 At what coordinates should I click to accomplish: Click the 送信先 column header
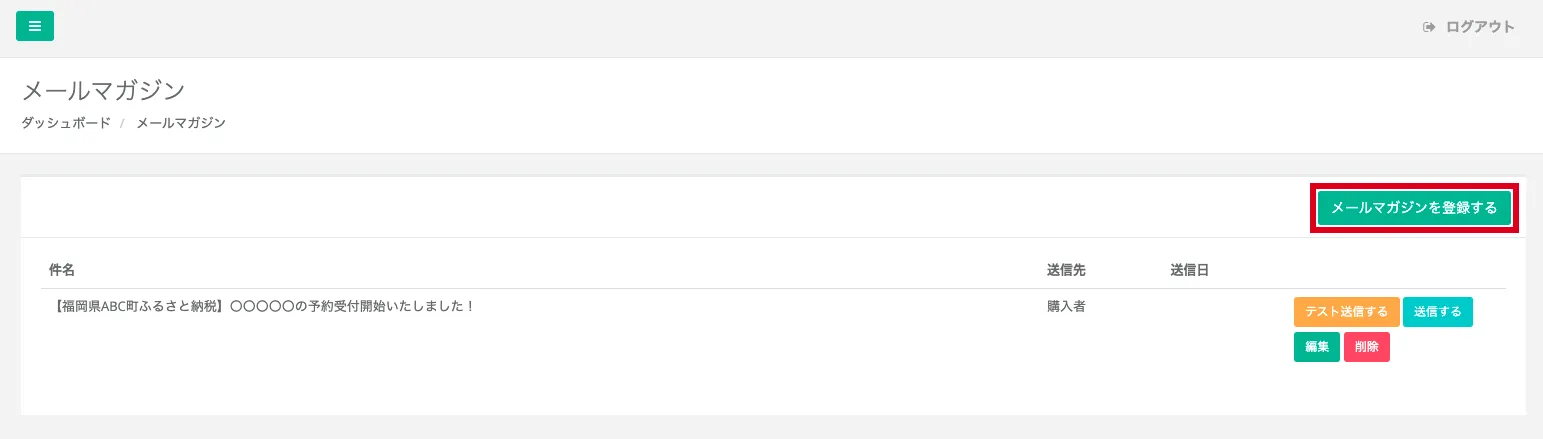tap(1066, 270)
